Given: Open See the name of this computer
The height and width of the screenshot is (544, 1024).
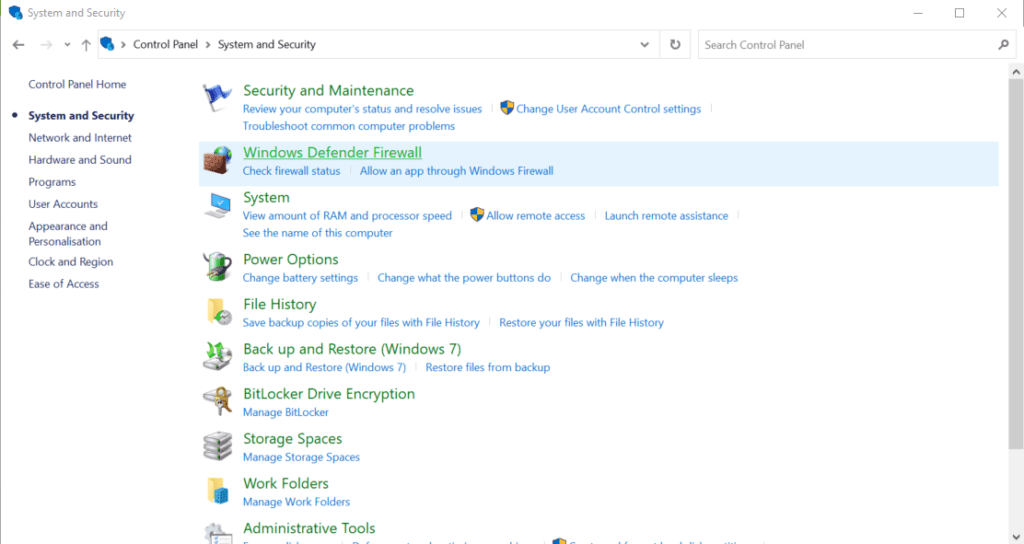Looking at the screenshot, I should coord(317,233).
